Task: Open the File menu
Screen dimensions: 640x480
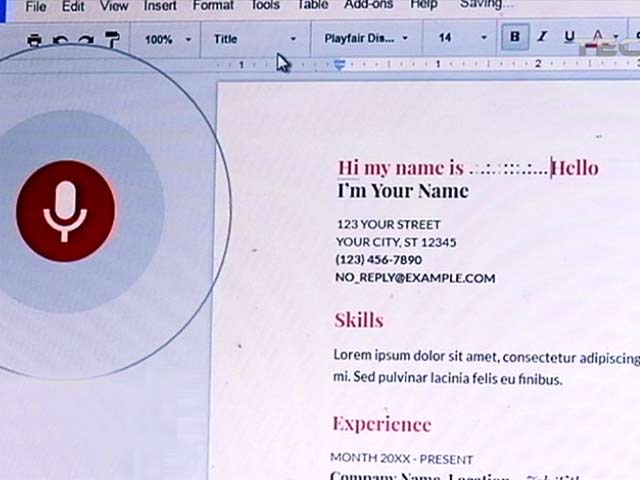Action: (36, 6)
